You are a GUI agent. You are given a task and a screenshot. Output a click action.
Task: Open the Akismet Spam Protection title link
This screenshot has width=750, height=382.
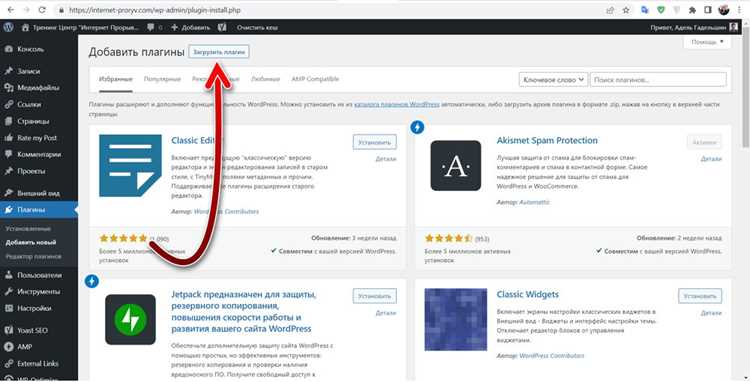click(x=547, y=141)
